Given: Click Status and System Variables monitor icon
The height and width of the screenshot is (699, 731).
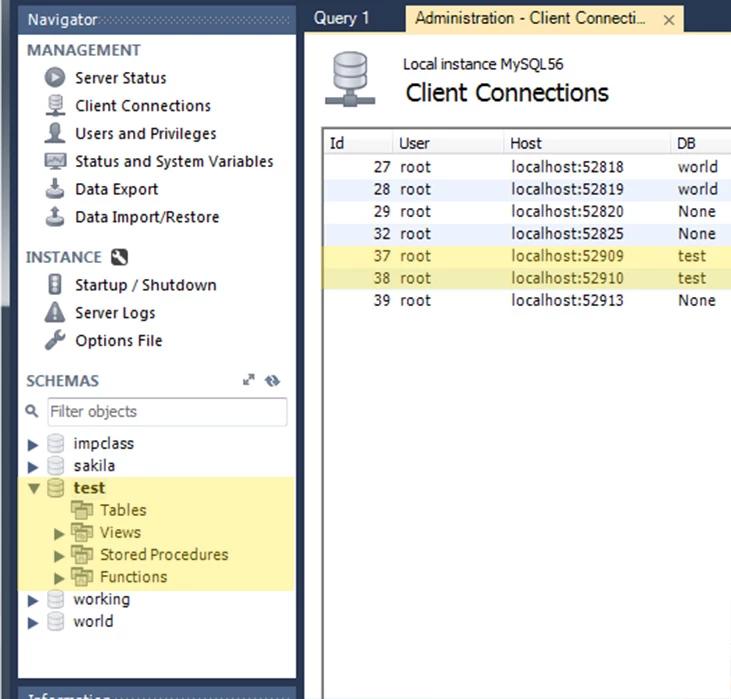Looking at the screenshot, I should pos(55,161).
